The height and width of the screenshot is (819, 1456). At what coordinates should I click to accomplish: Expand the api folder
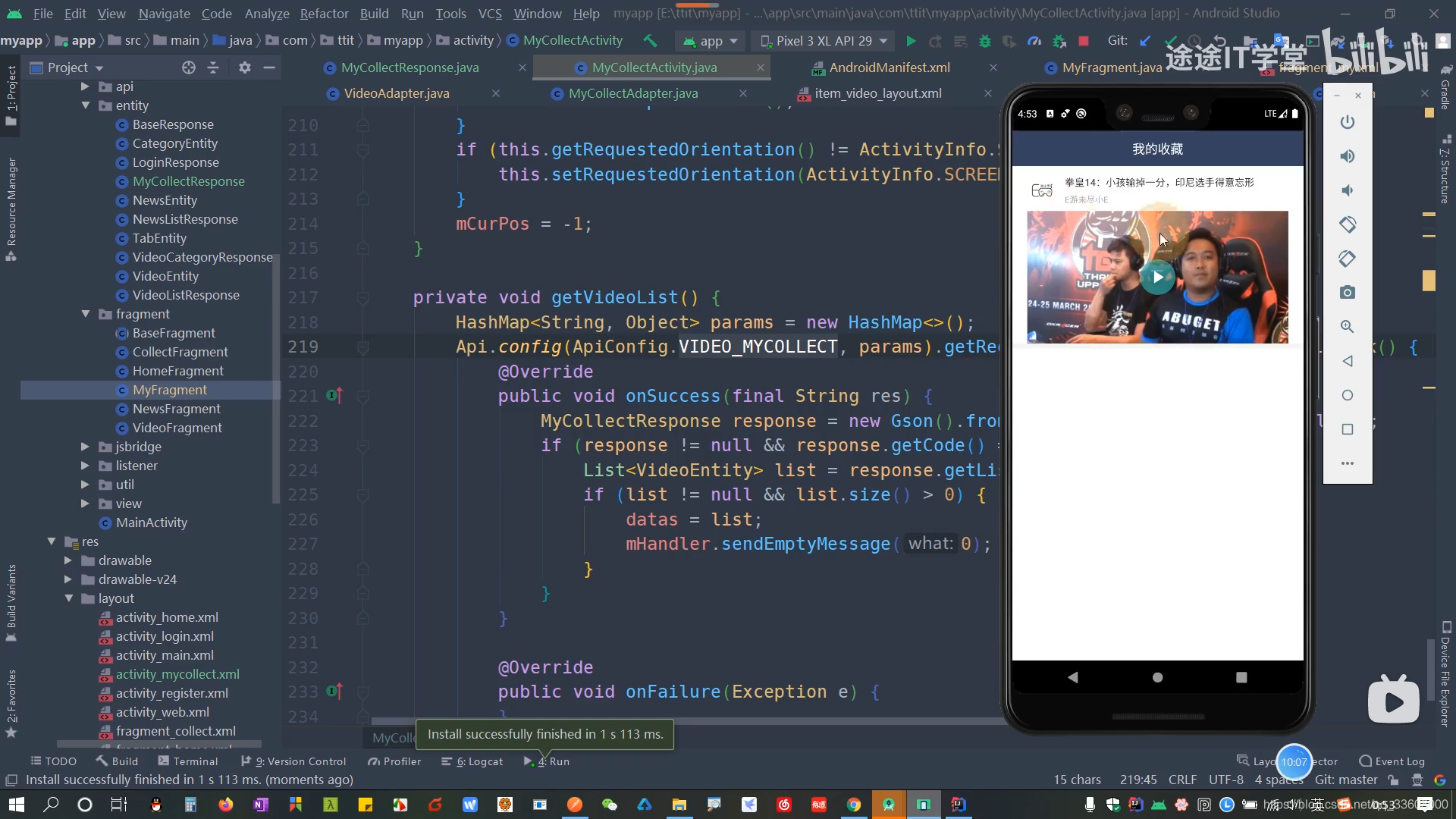pyautogui.click(x=85, y=86)
